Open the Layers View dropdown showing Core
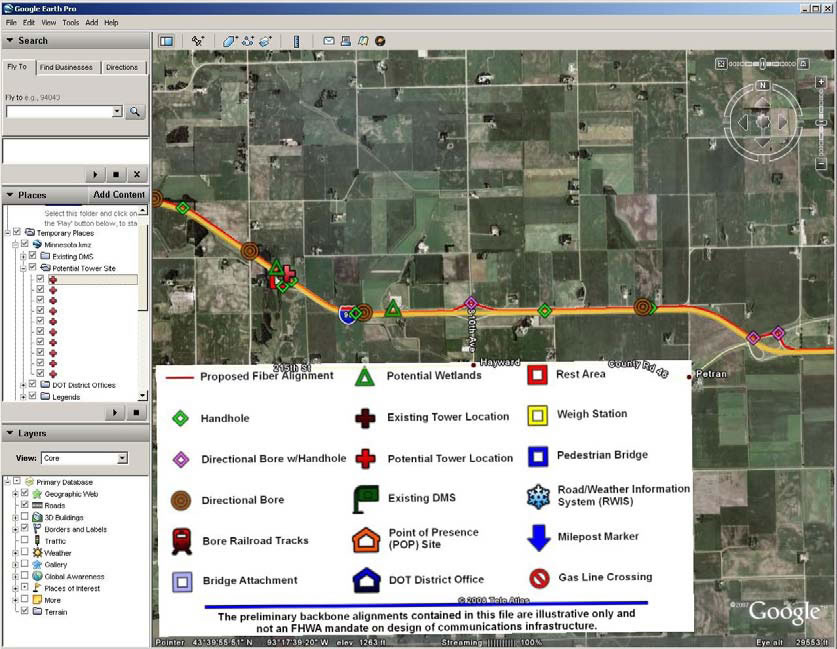837x649 pixels. pyautogui.click(x=83, y=458)
